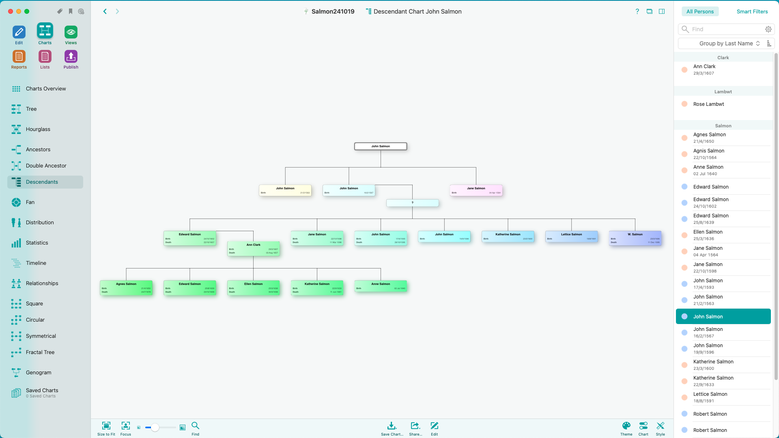779x438 pixels.
Task: Open the Charts section icon
Action: pos(45,31)
